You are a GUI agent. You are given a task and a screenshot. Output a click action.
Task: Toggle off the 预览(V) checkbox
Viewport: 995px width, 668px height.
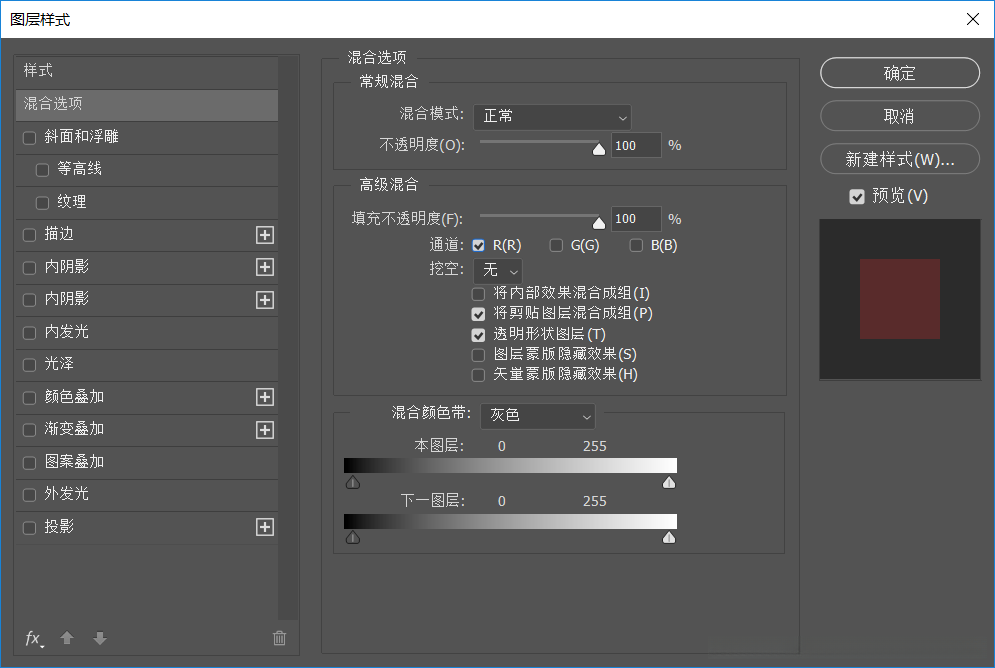coord(856,196)
